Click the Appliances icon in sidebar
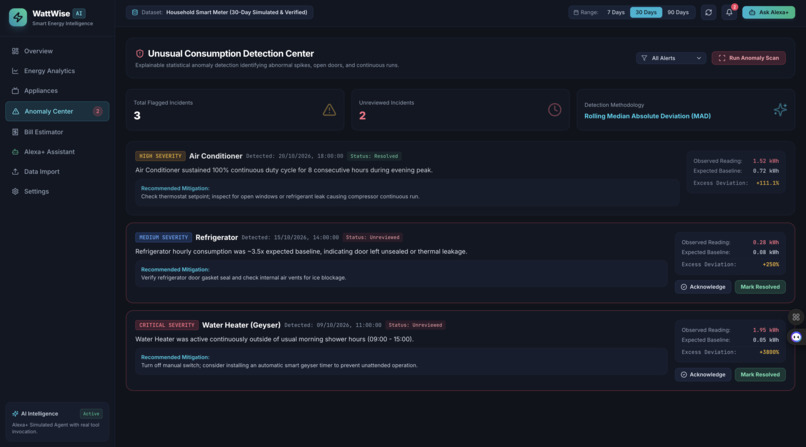This screenshot has width=806, height=447. [x=15, y=90]
